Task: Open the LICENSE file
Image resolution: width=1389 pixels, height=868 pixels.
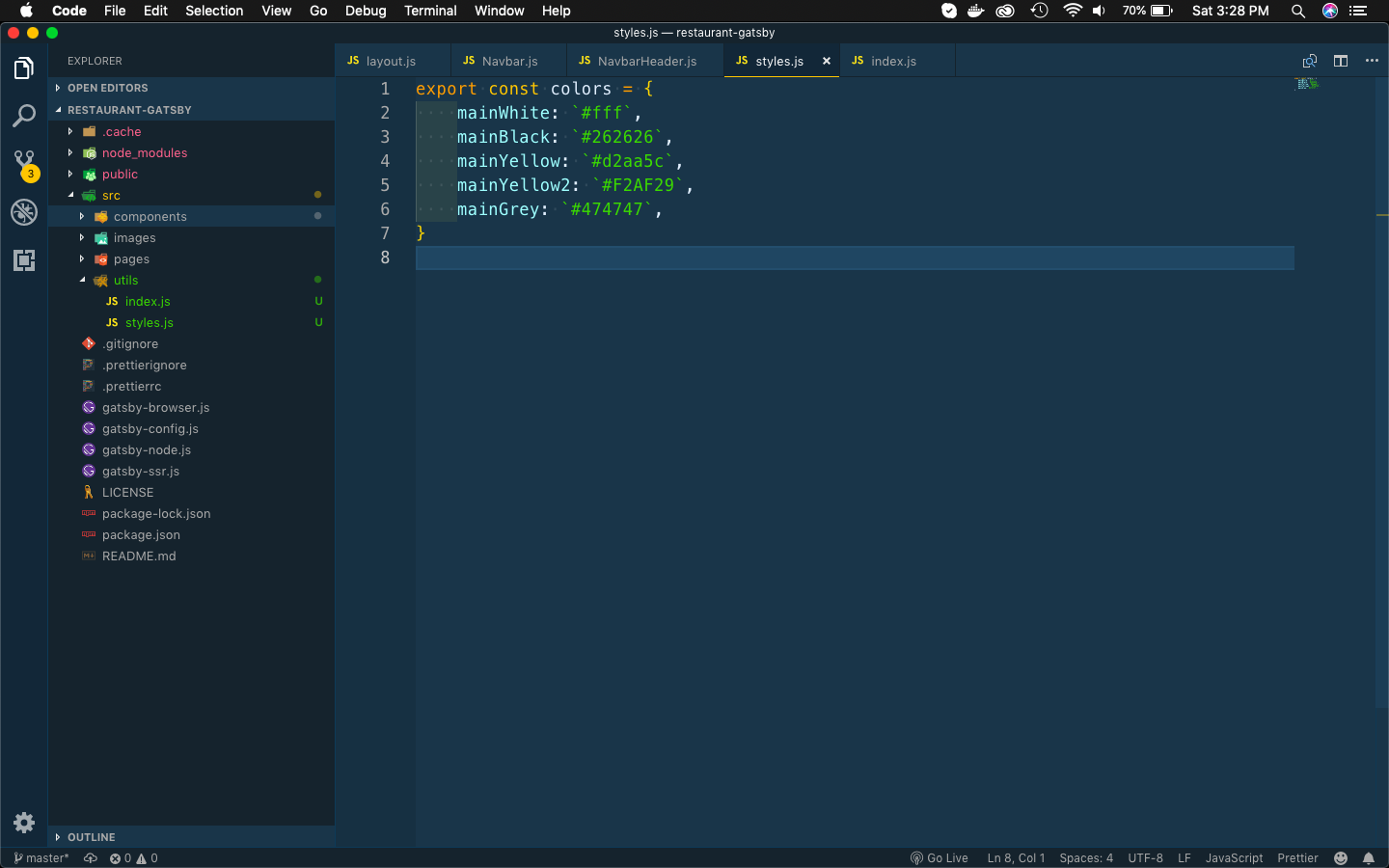Action: pos(191,493)
